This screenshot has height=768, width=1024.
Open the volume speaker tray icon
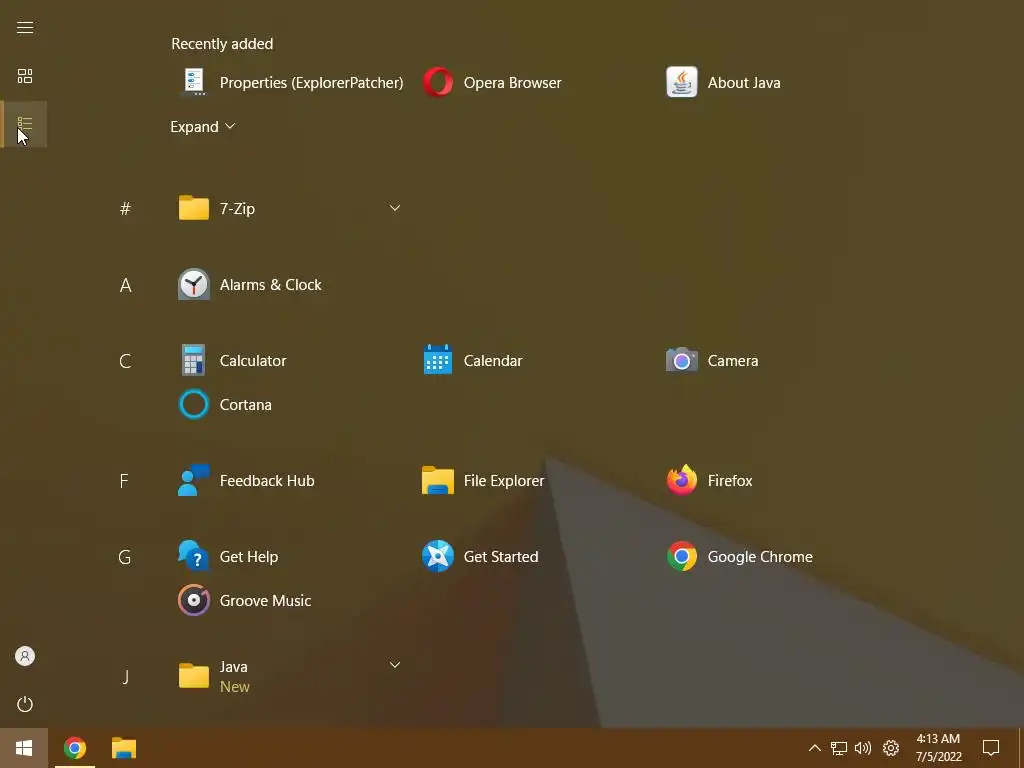[x=863, y=748]
